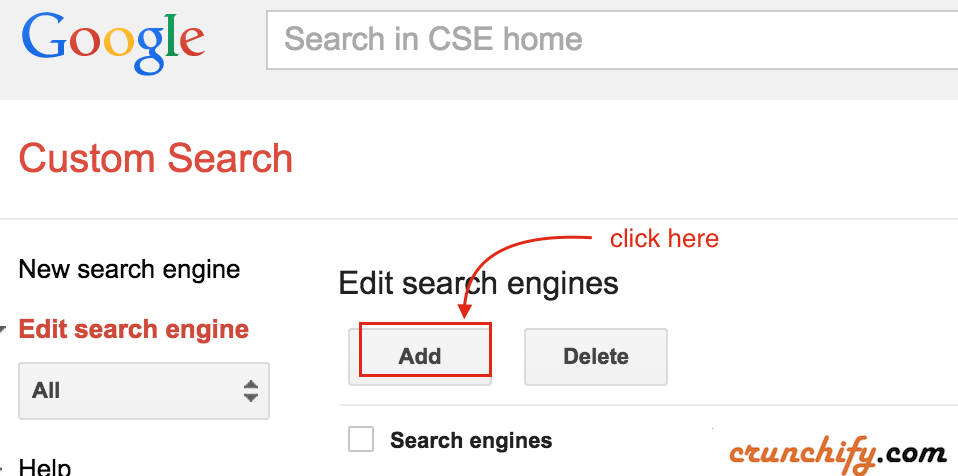Click the Add button
The image size is (958, 476).
click(420, 356)
